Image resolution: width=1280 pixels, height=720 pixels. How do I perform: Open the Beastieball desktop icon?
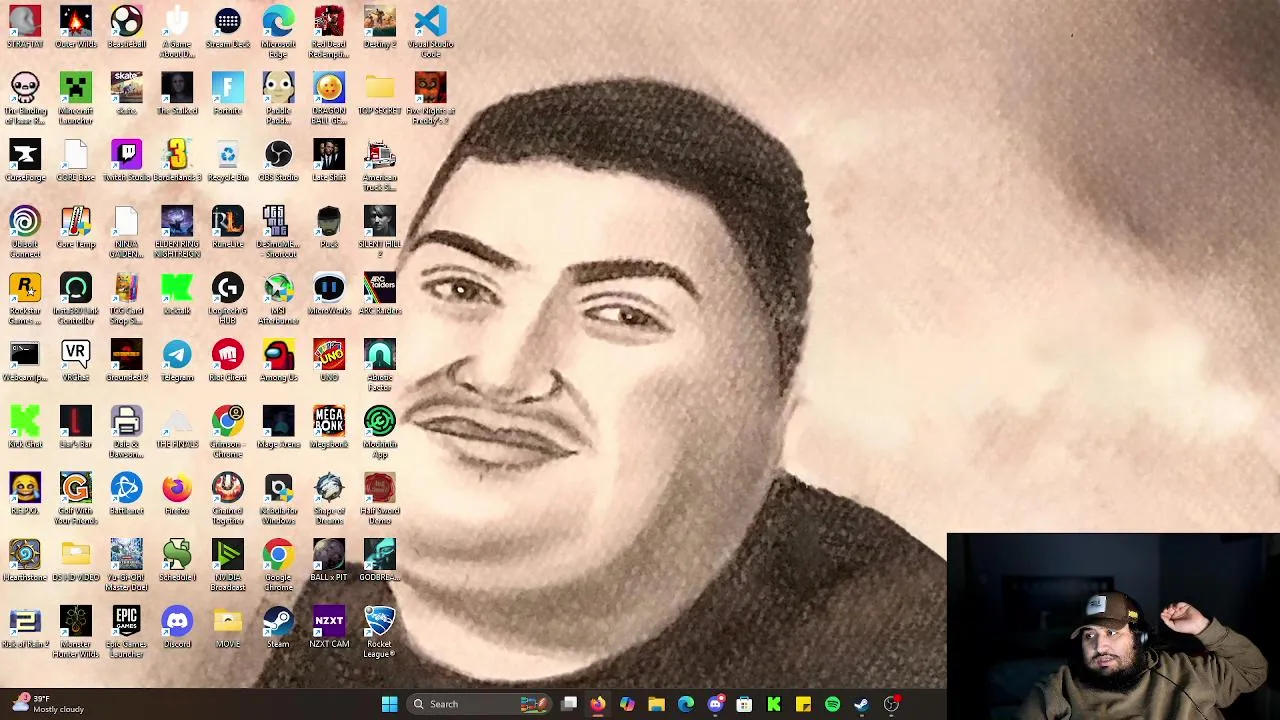(126, 27)
